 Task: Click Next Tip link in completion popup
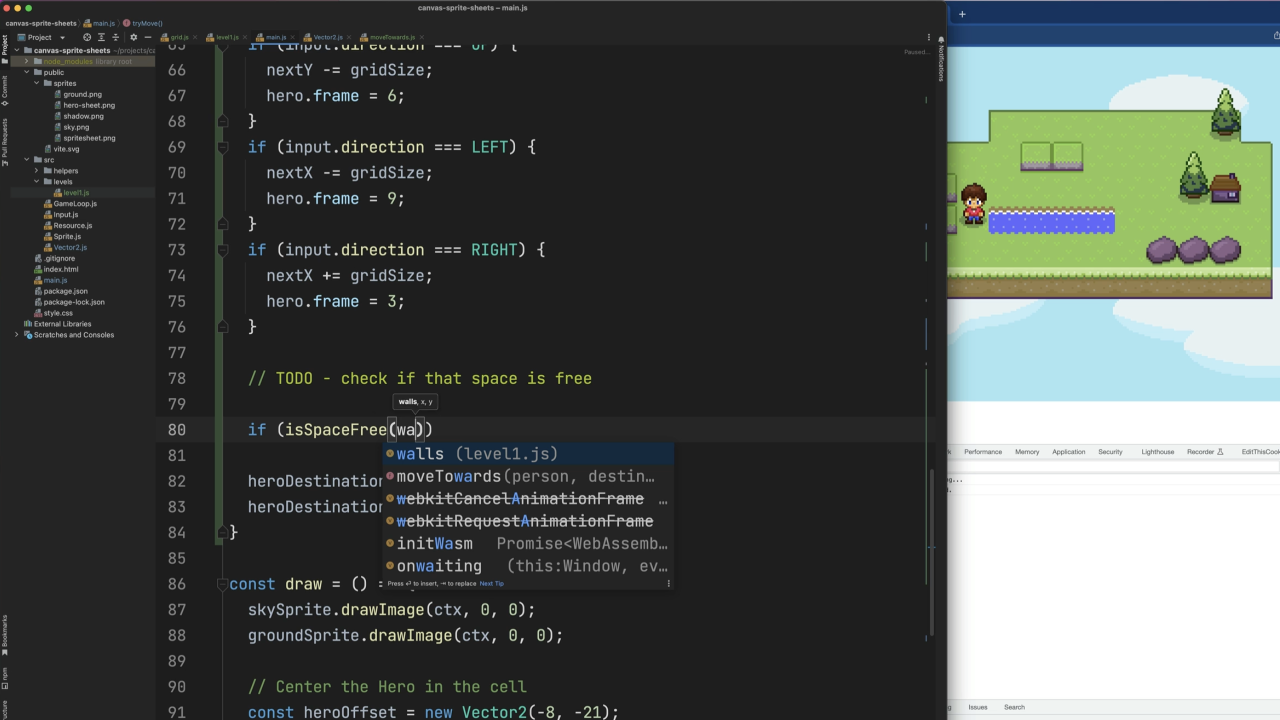pyautogui.click(x=491, y=583)
